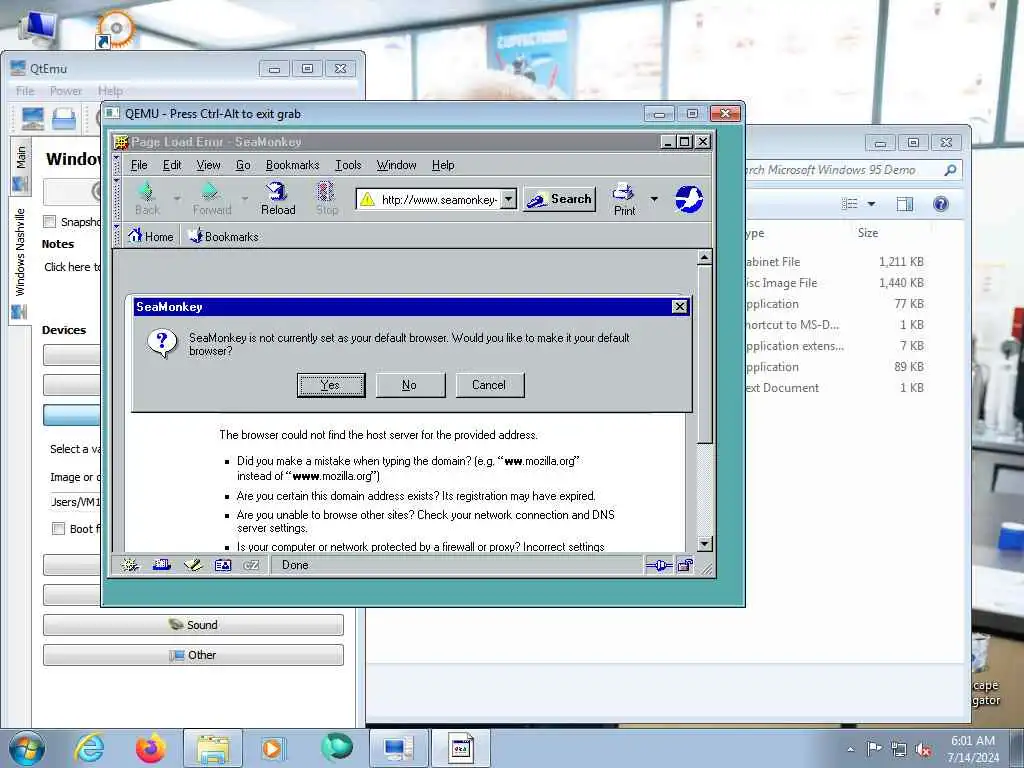Image resolution: width=1024 pixels, height=768 pixels.
Task: Show hidden tray icons arrow
Action: click(850, 749)
